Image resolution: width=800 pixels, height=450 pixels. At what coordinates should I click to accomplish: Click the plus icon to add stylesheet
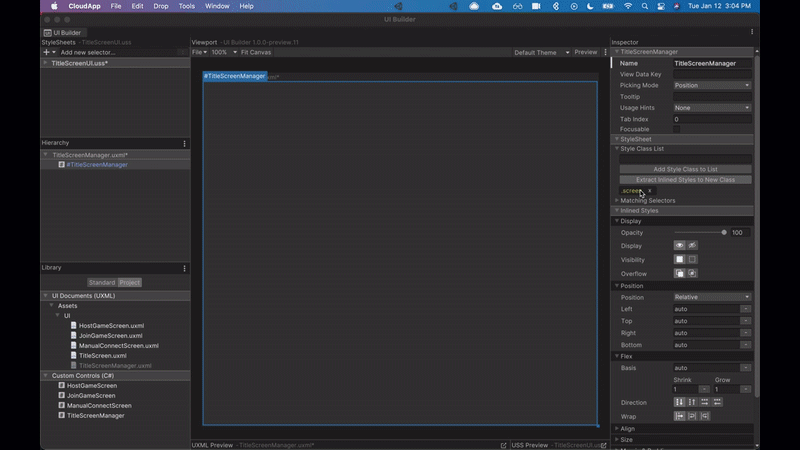click(46, 52)
